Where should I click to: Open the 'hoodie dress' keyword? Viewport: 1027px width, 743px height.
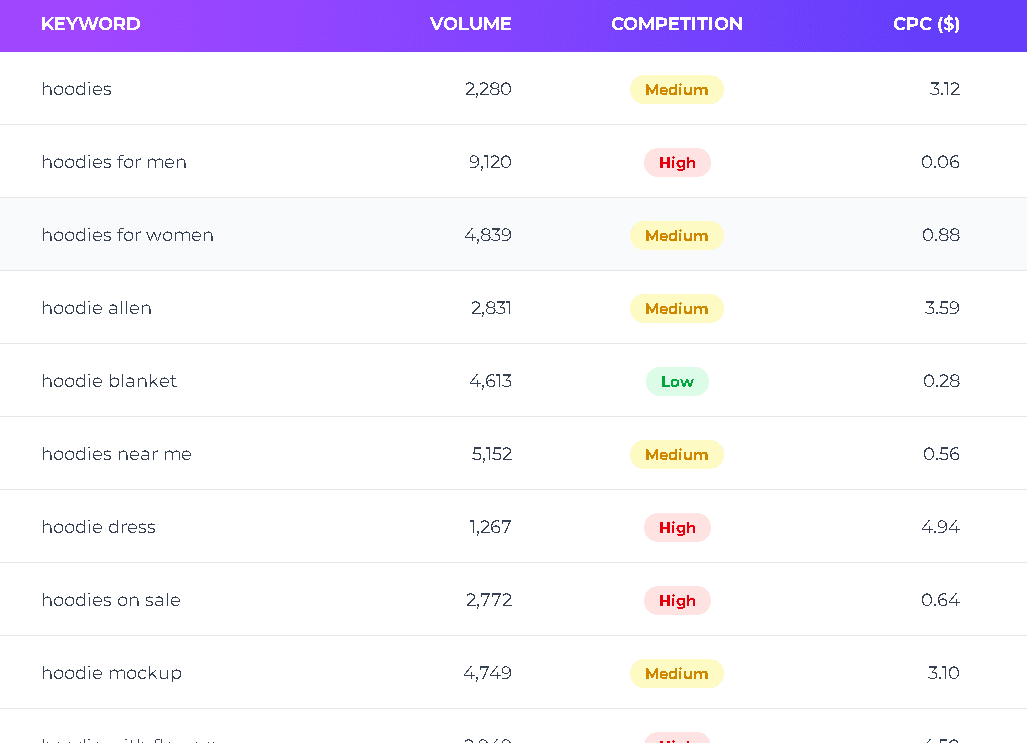[99, 527]
